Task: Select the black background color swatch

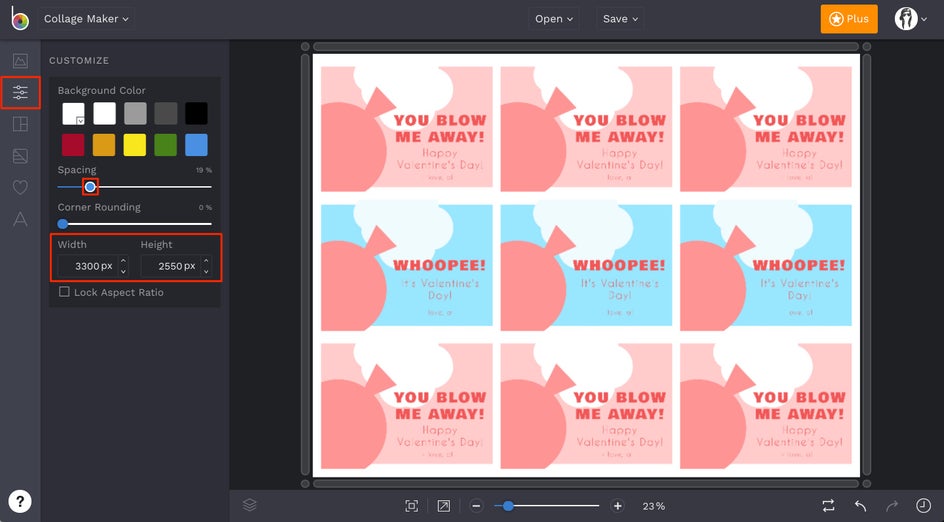Action: coord(196,113)
